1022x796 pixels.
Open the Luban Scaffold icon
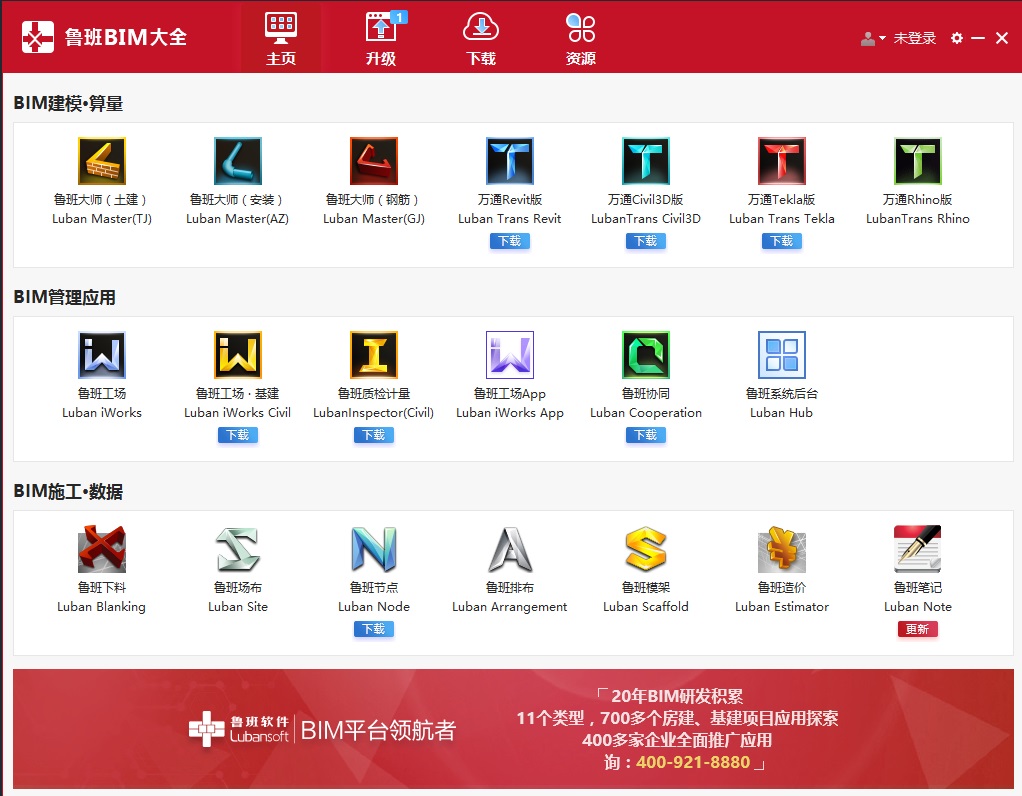pyautogui.click(x=646, y=549)
